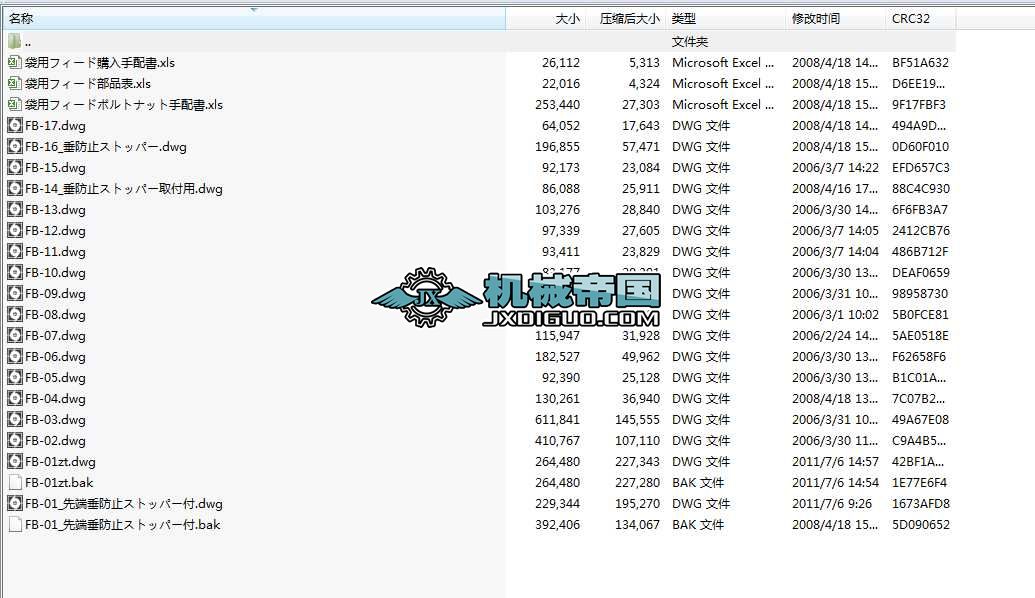Viewport: 1035px width, 598px height.
Task: Sort files by the CRC32 column header
Action: [920, 18]
